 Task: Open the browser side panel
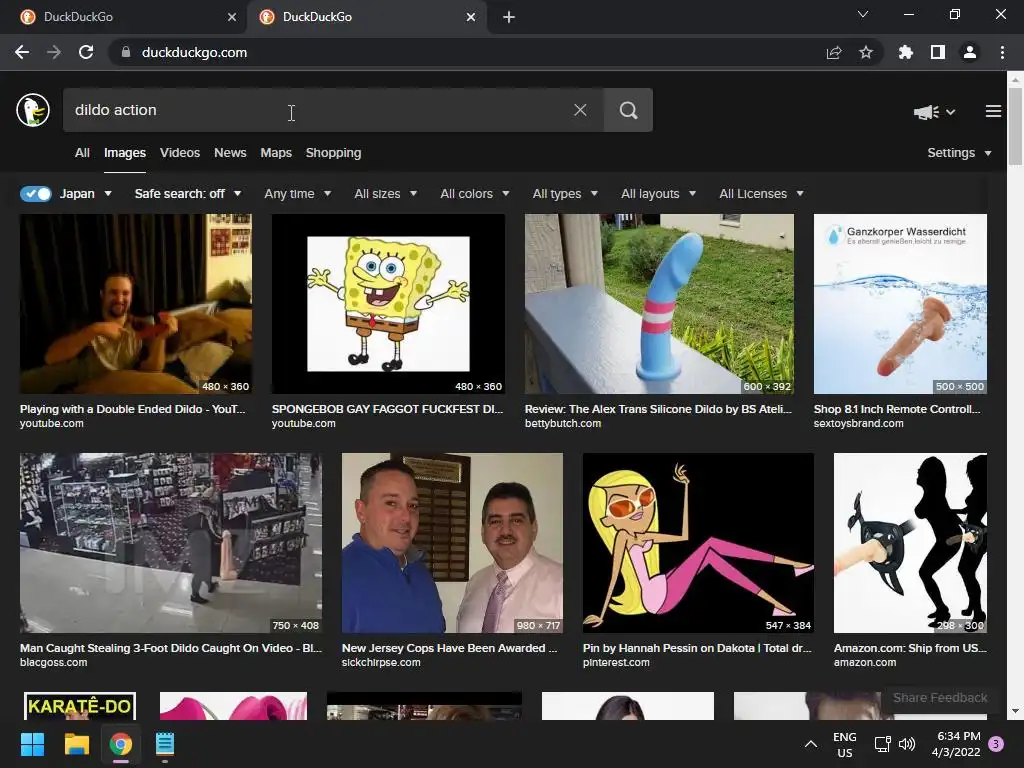point(938,52)
